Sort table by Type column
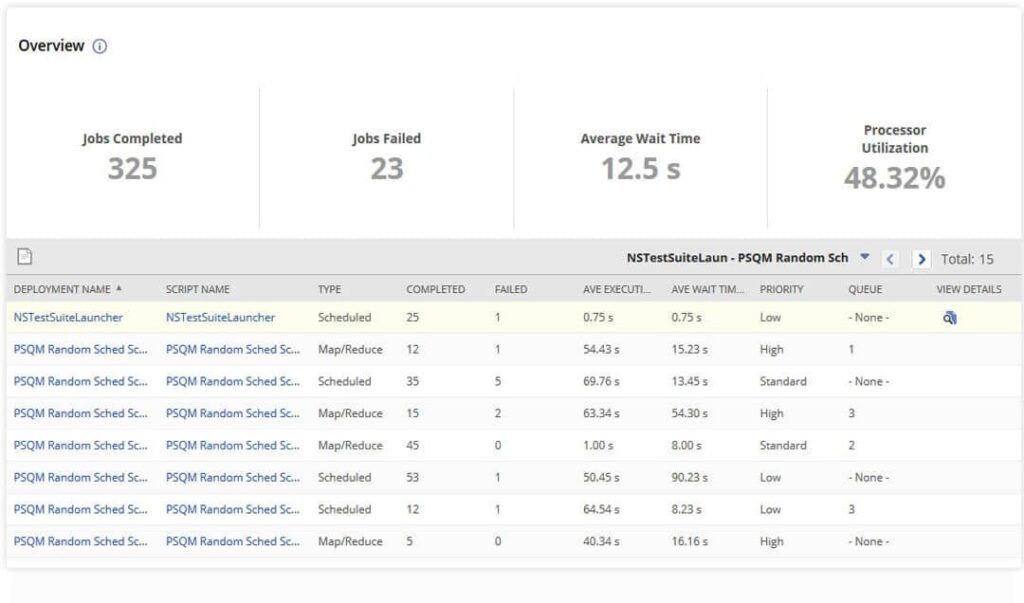 [329, 289]
